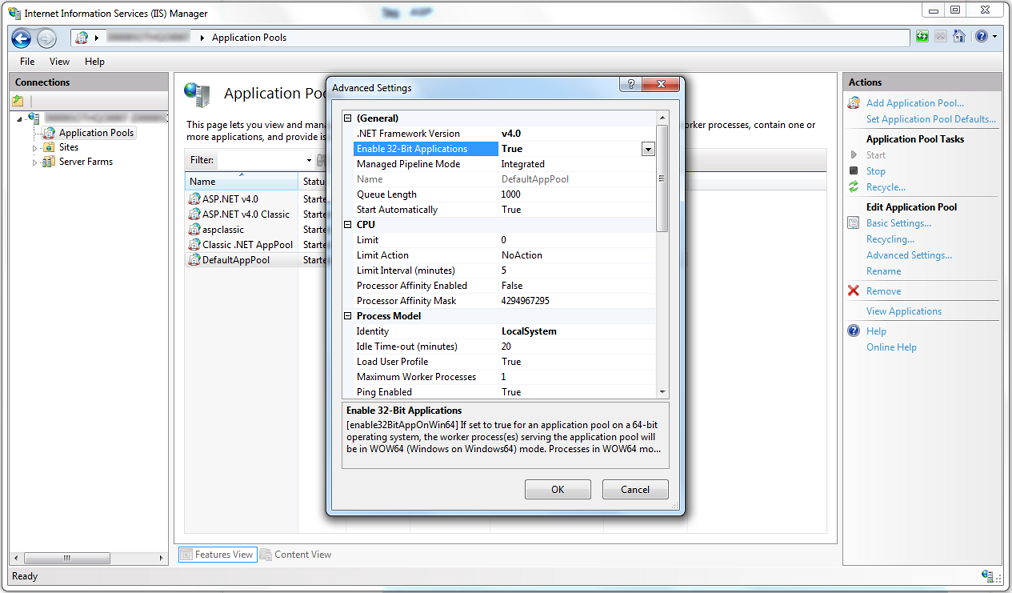The height and width of the screenshot is (593, 1012).
Task: Dismiss the dialog with the Cancel button
Action: [635, 489]
